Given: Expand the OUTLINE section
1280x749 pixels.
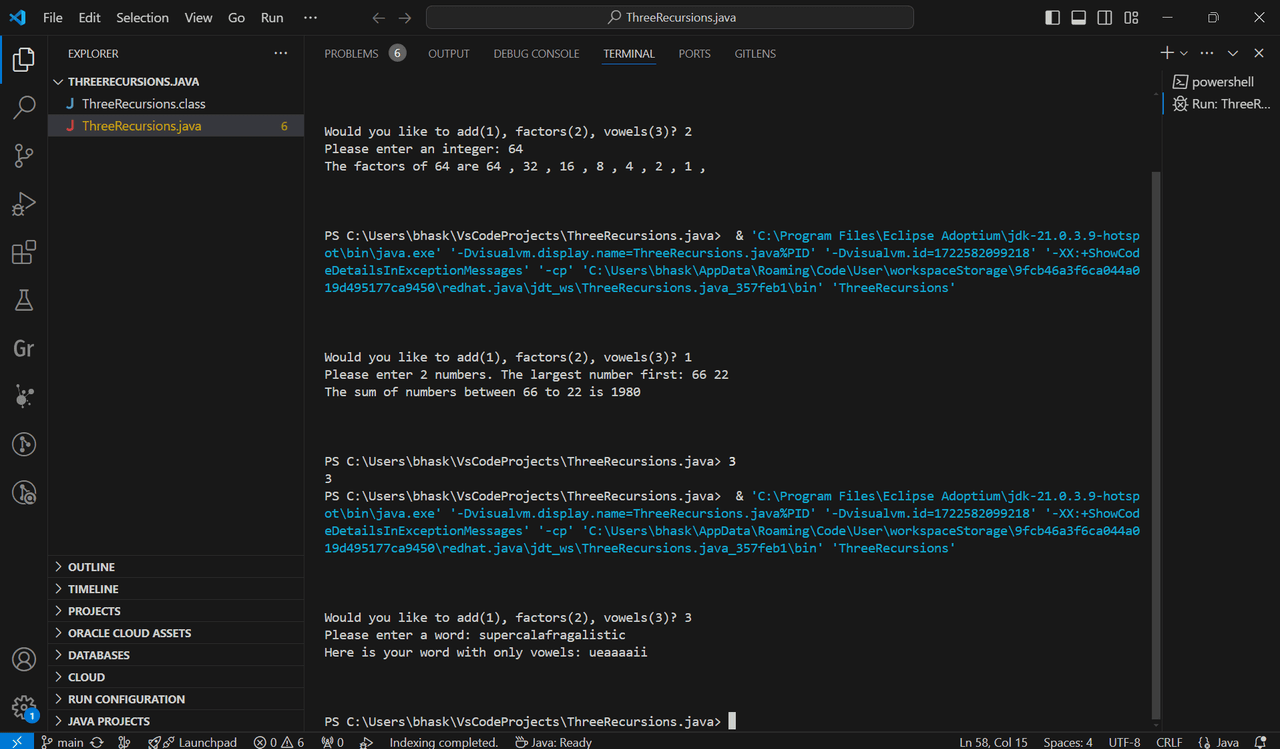Looking at the screenshot, I should (x=176, y=567).
